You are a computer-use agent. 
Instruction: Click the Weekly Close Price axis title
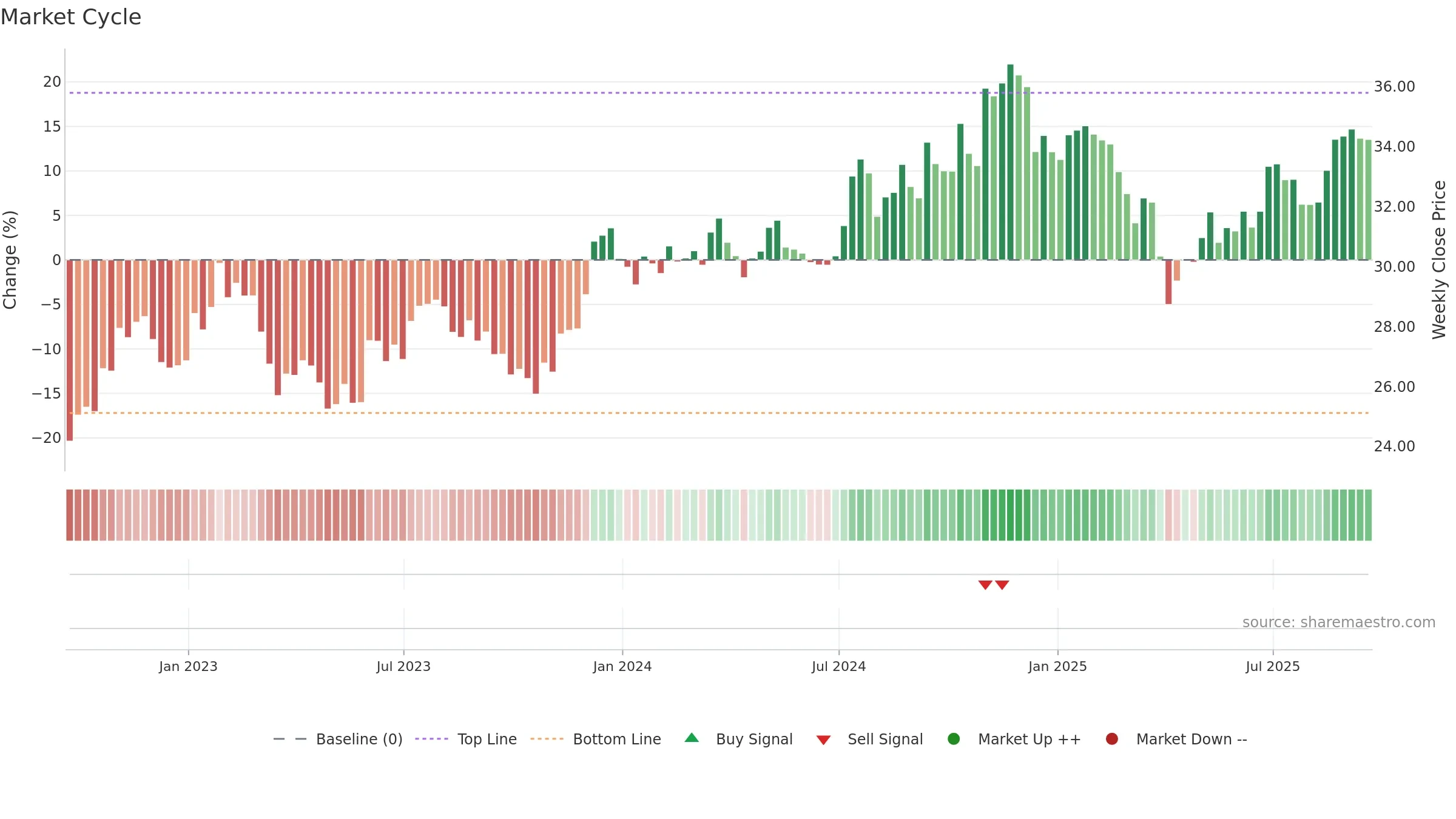(1439, 260)
